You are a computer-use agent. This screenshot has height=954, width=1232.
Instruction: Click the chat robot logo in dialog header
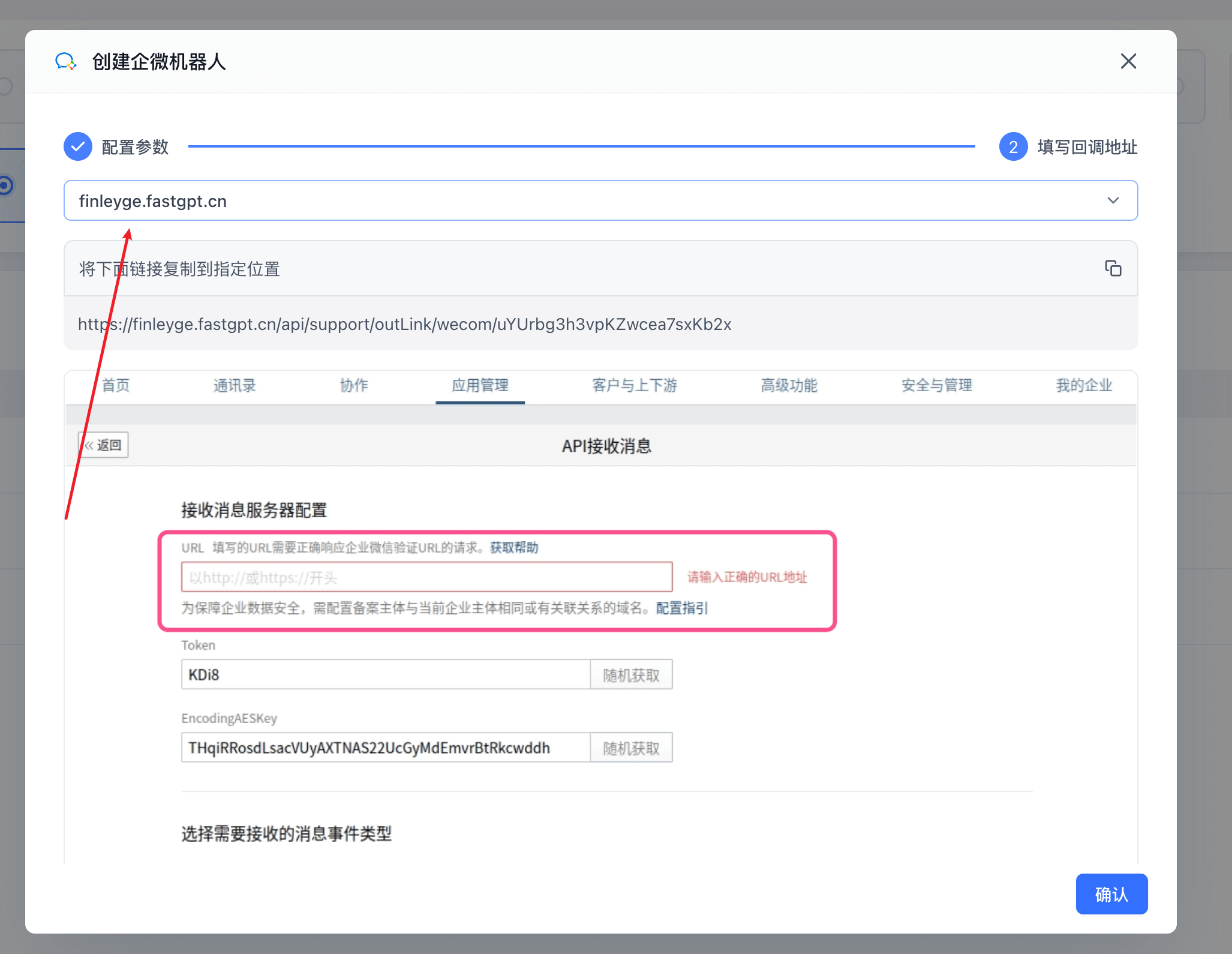66,61
